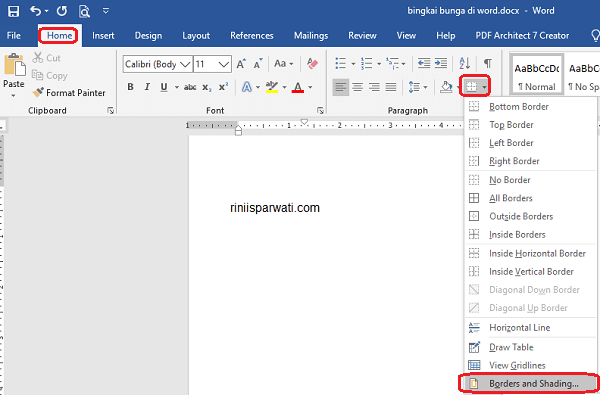600x395 pixels.
Task: Open the Layout tab
Action: click(196, 36)
